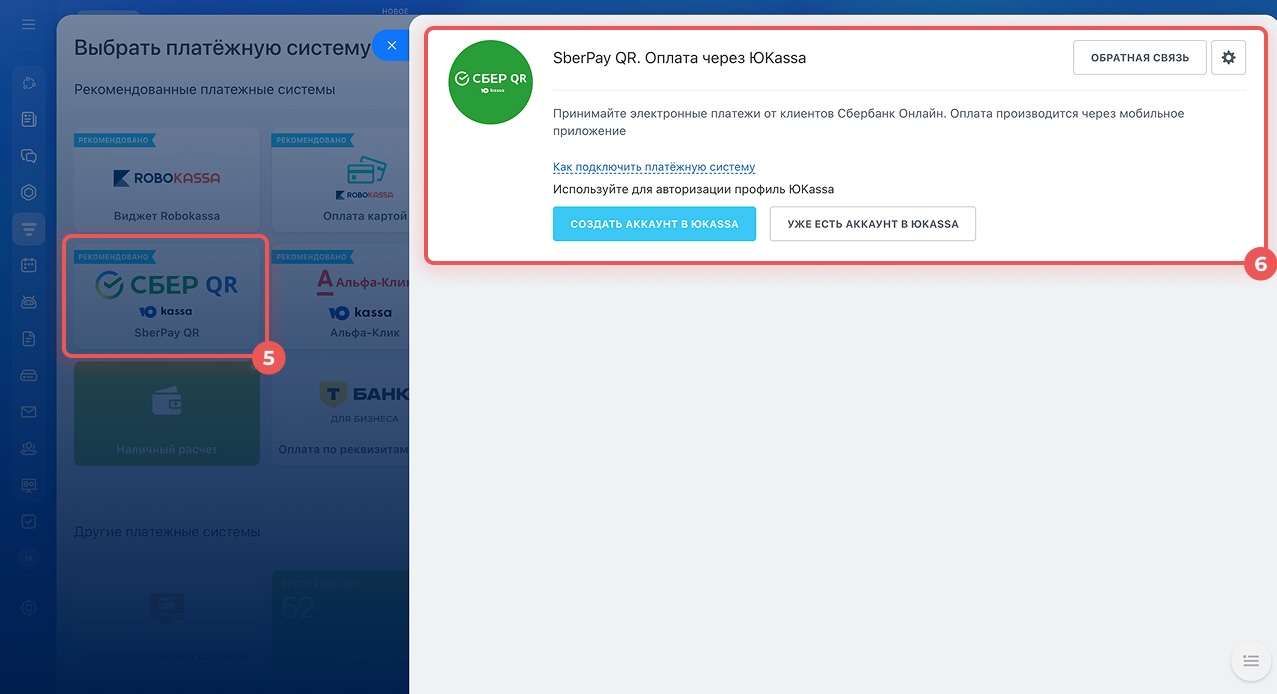1277x694 pixels.
Task: Open 'Как подключить платёжную систему' link
Action: [x=654, y=167]
